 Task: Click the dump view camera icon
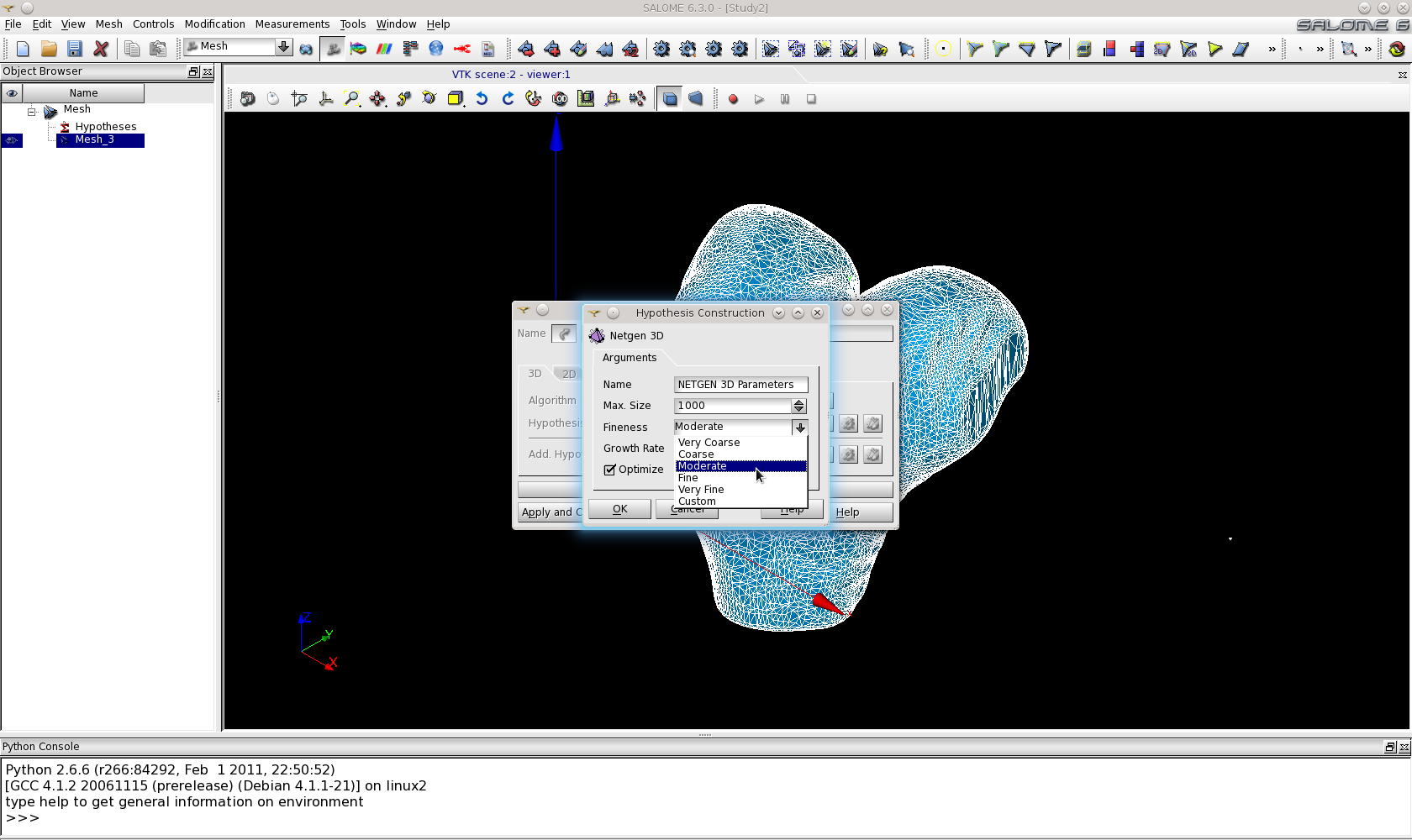tap(248, 99)
